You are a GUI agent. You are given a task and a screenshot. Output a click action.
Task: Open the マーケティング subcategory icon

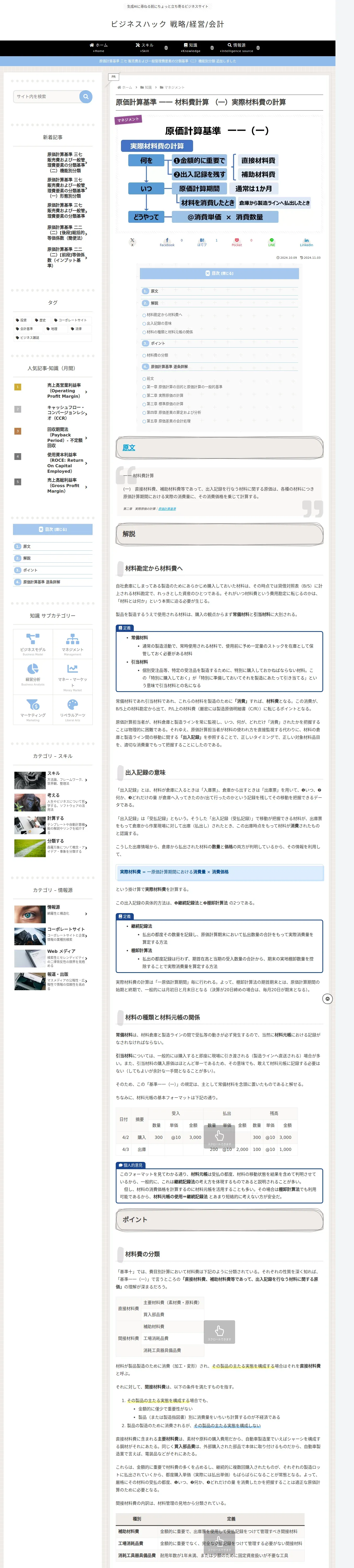[33, 709]
